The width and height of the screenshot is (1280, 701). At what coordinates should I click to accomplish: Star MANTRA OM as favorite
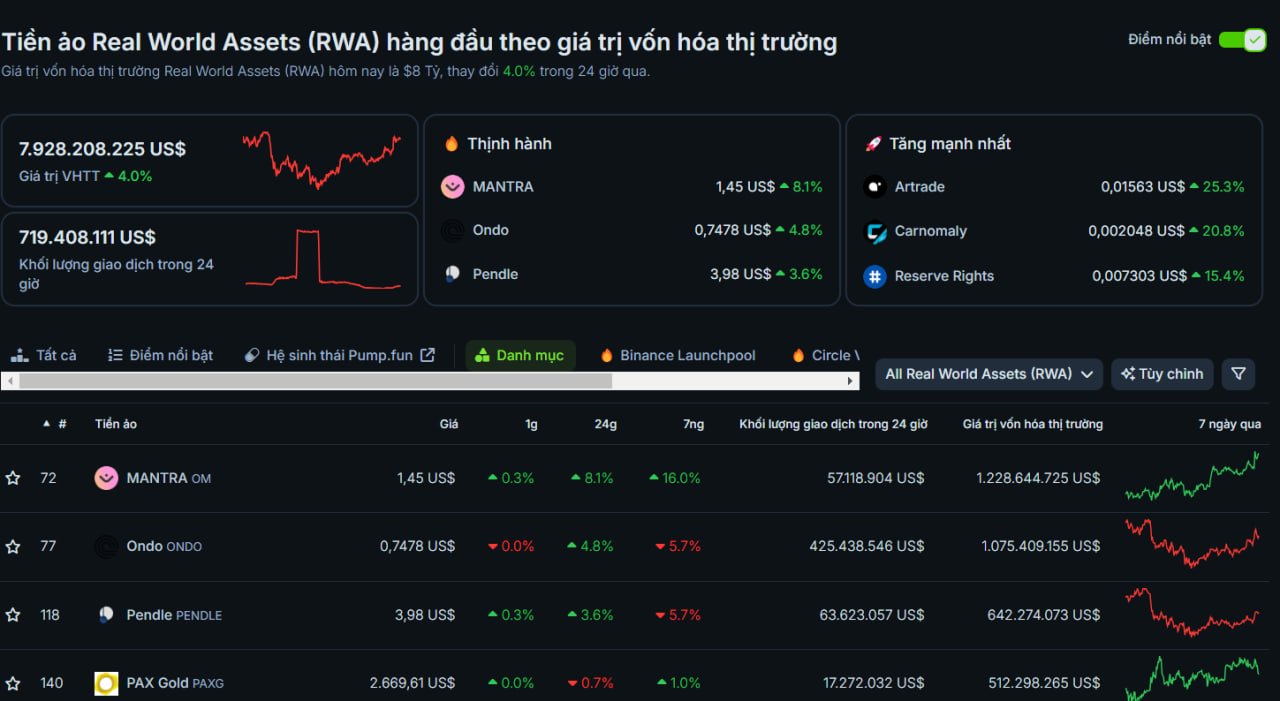point(13,478)
